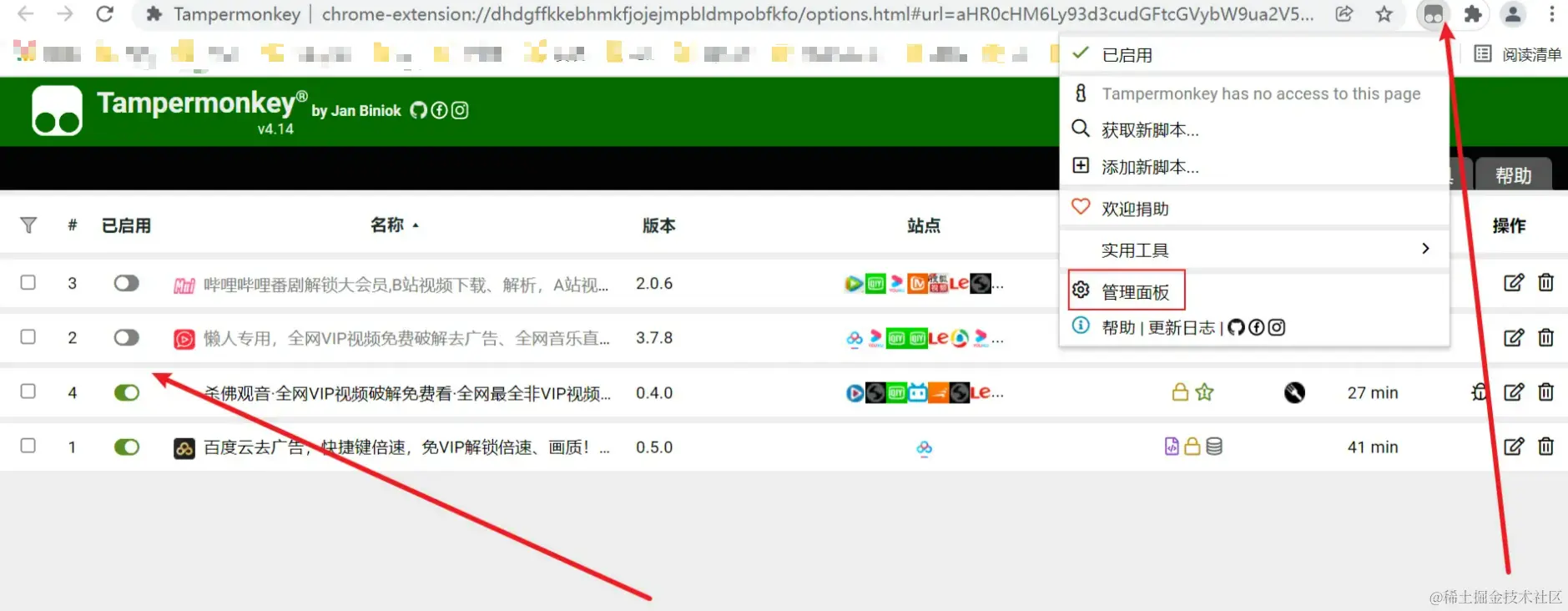Screen dimensions: 1568x611
Task: Open the reading list (阅读清单)
Action: click(x=1518, y=54)
